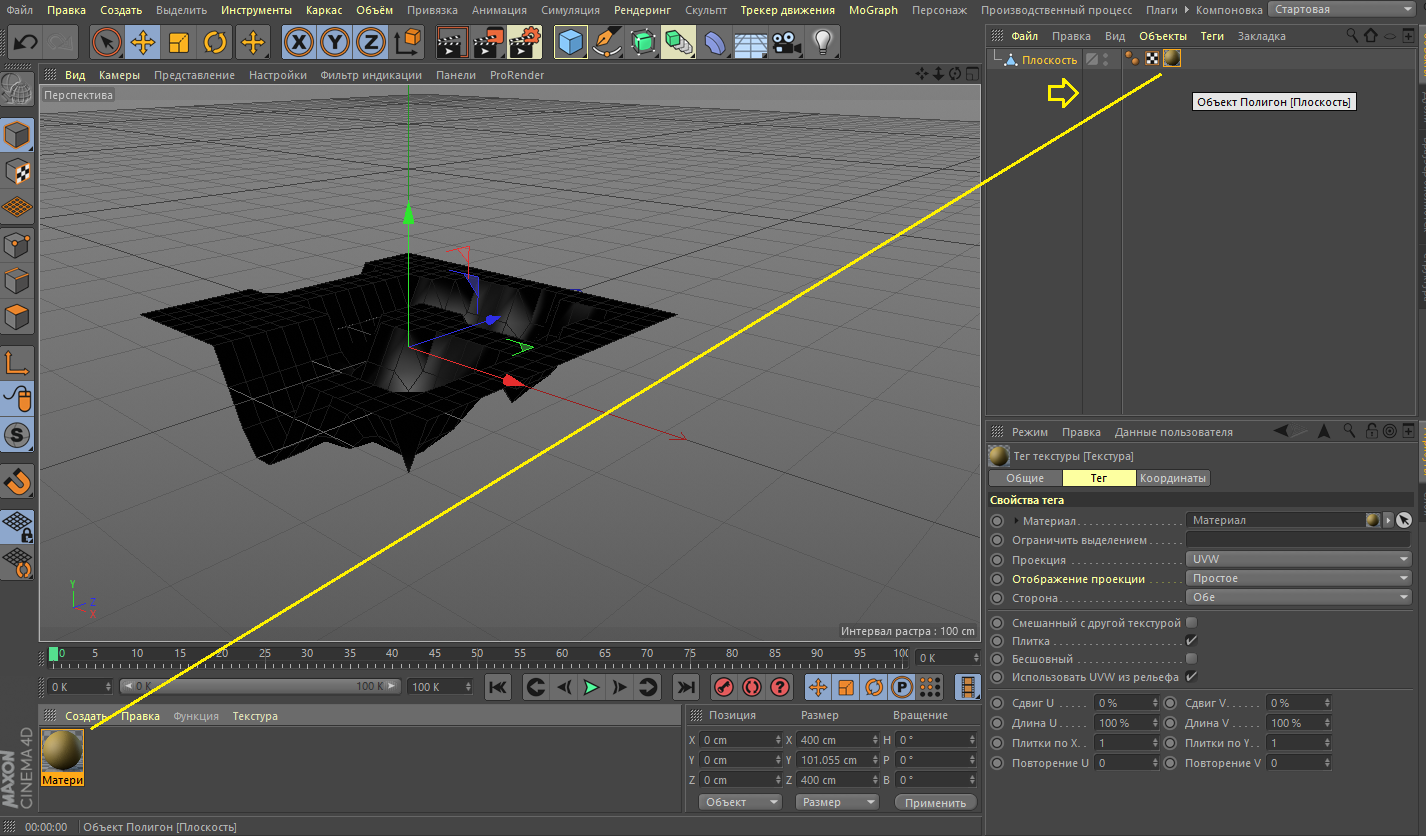This screenshot has height=836, width=1426.
Task: Play the animation forward
Action: click(592, 687)
